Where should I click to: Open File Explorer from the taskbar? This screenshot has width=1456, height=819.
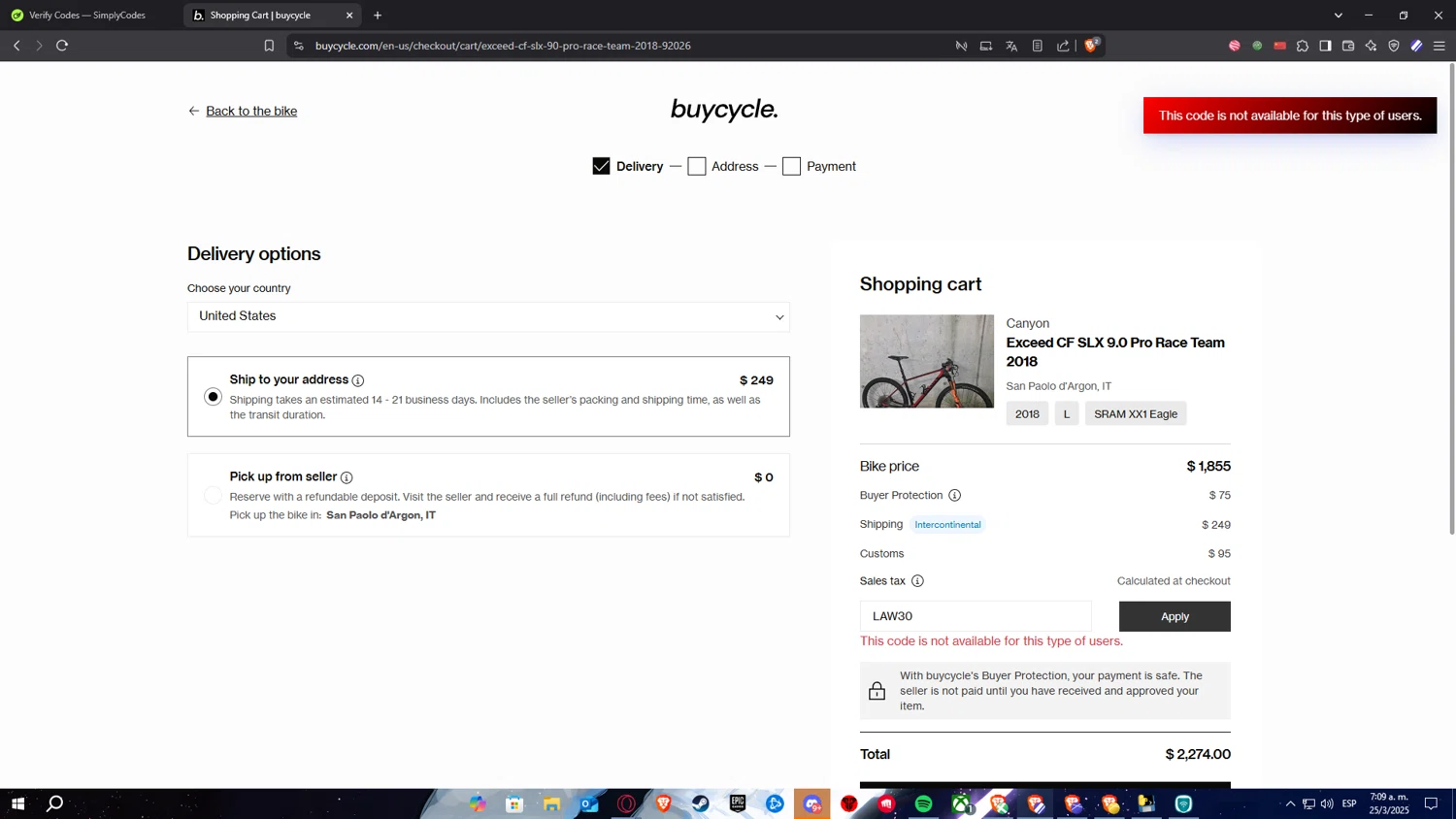552,803
